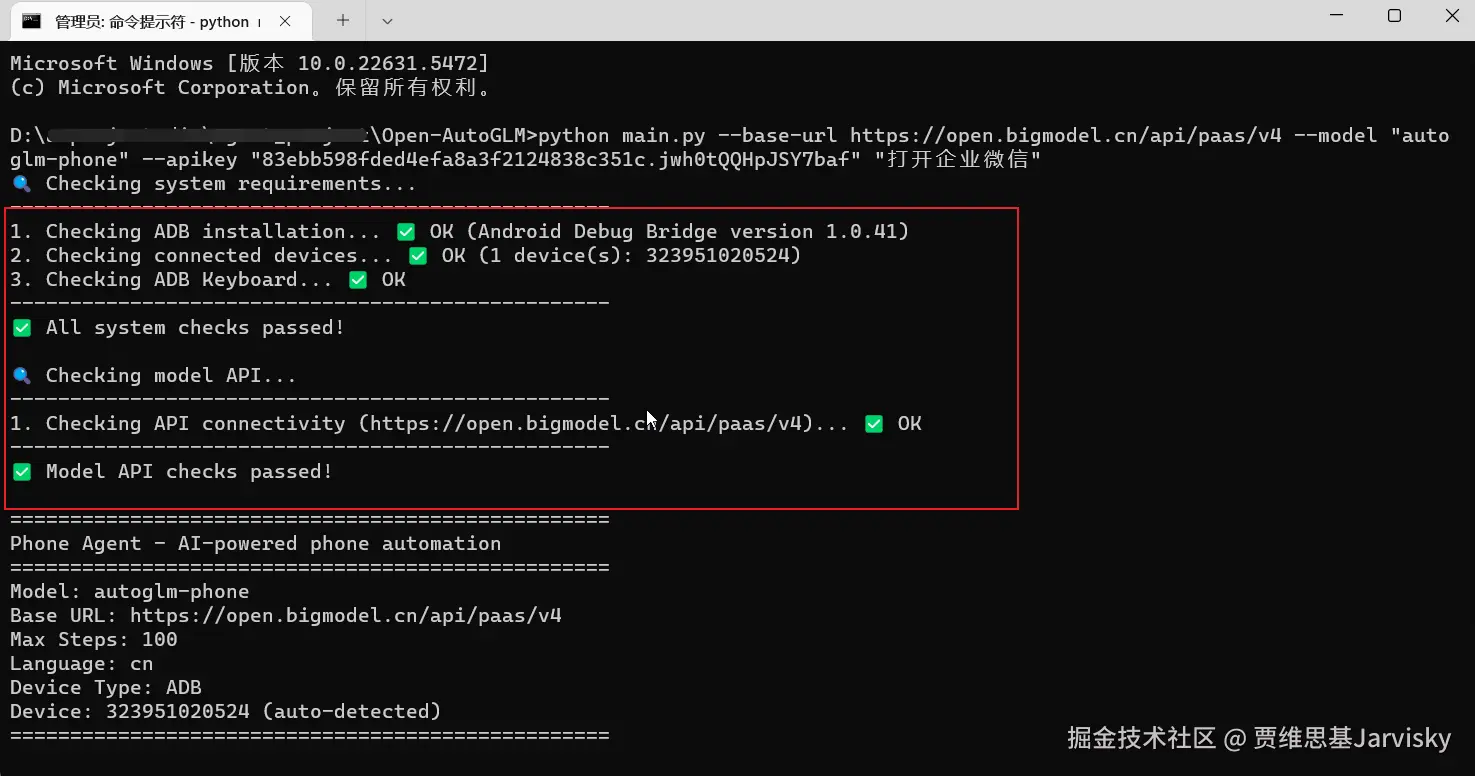Open a new terminal tab
The width and height of the screenshot is (1475, 776).
(343, 20)
